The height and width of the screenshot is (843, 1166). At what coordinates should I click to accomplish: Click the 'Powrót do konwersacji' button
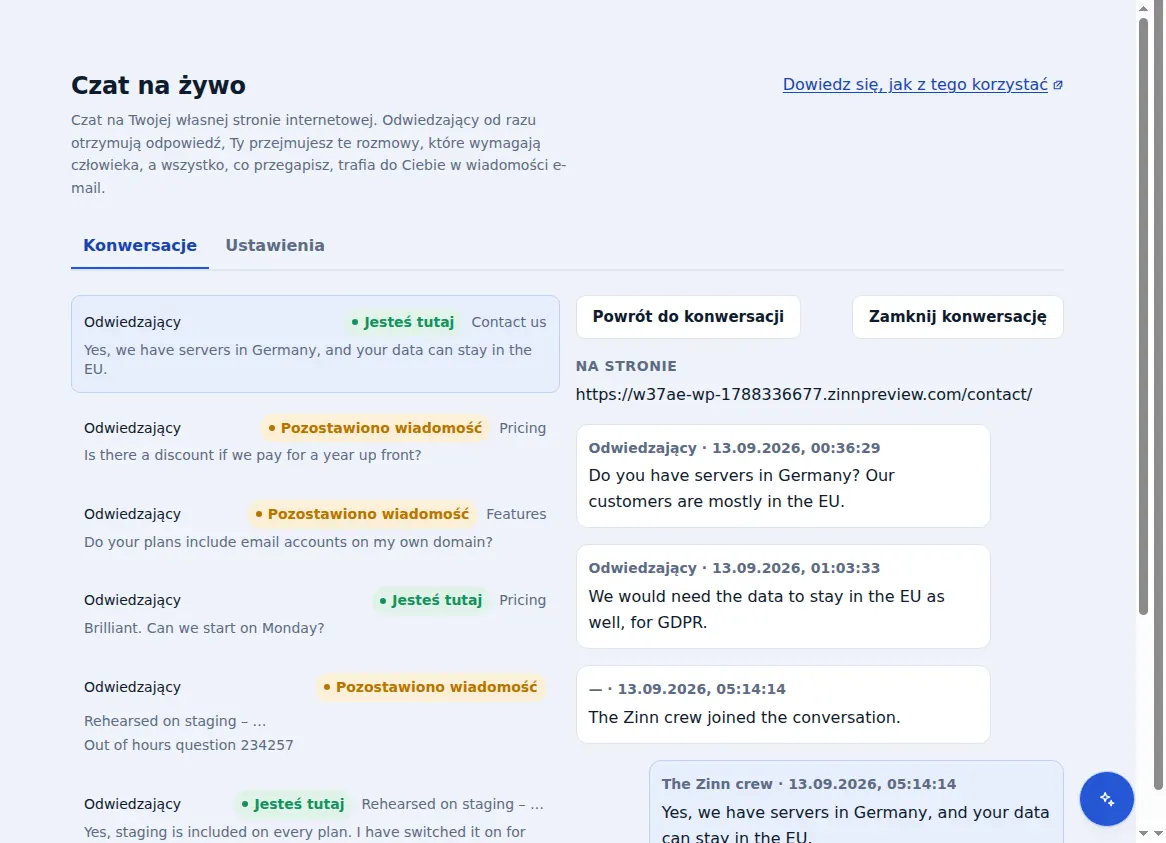688,317
